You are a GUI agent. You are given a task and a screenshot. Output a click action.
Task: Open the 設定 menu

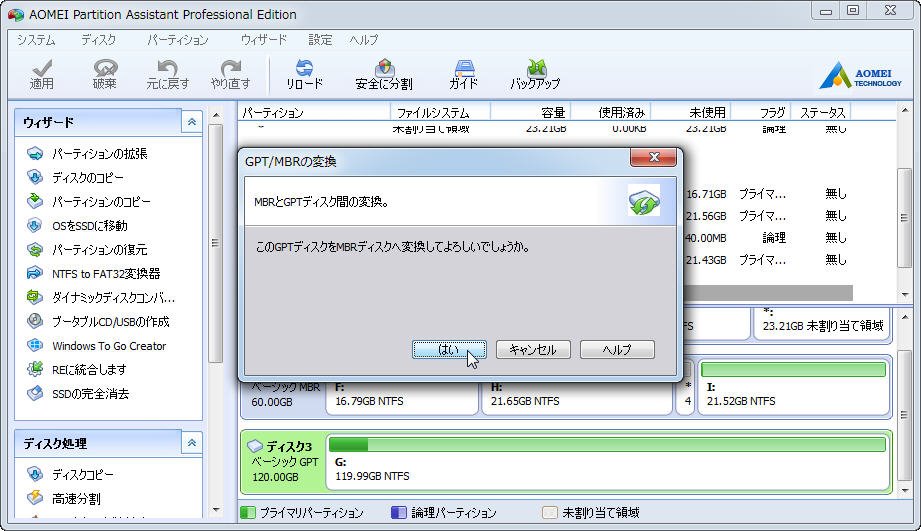tap(320, 40)
